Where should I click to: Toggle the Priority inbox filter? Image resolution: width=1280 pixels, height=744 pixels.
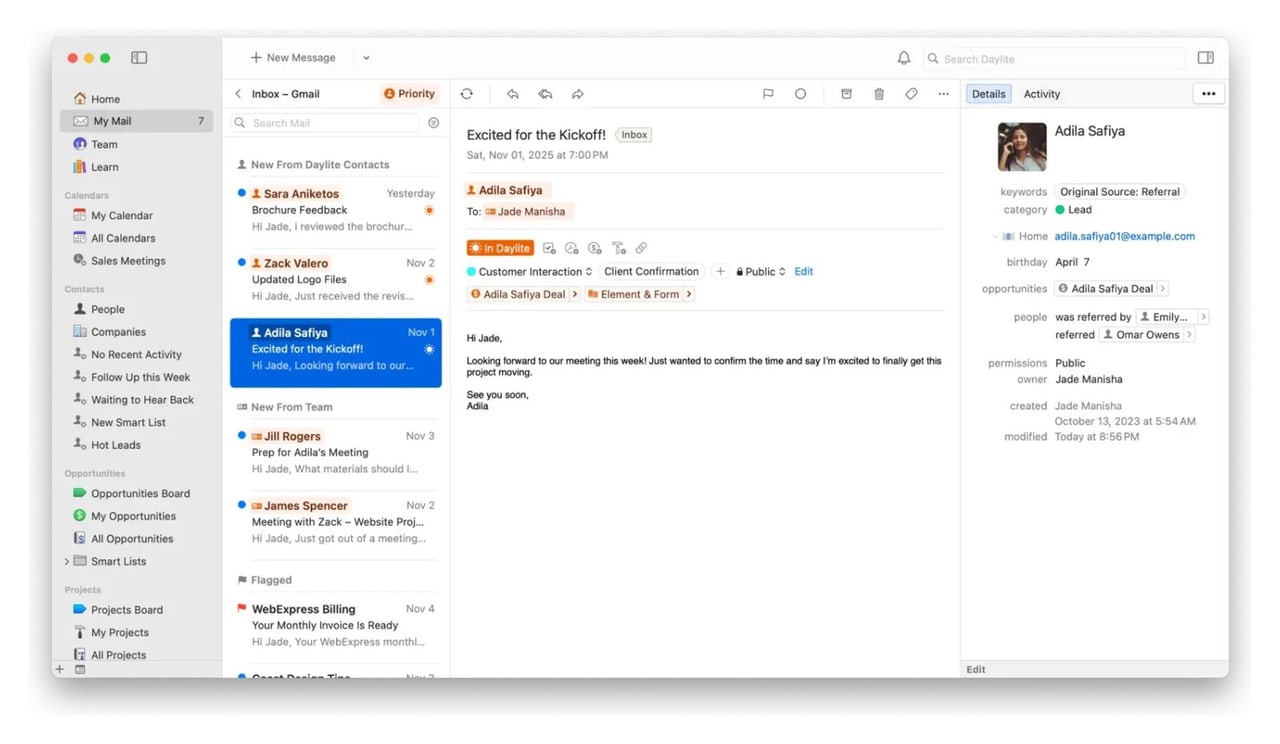point(410,94)
